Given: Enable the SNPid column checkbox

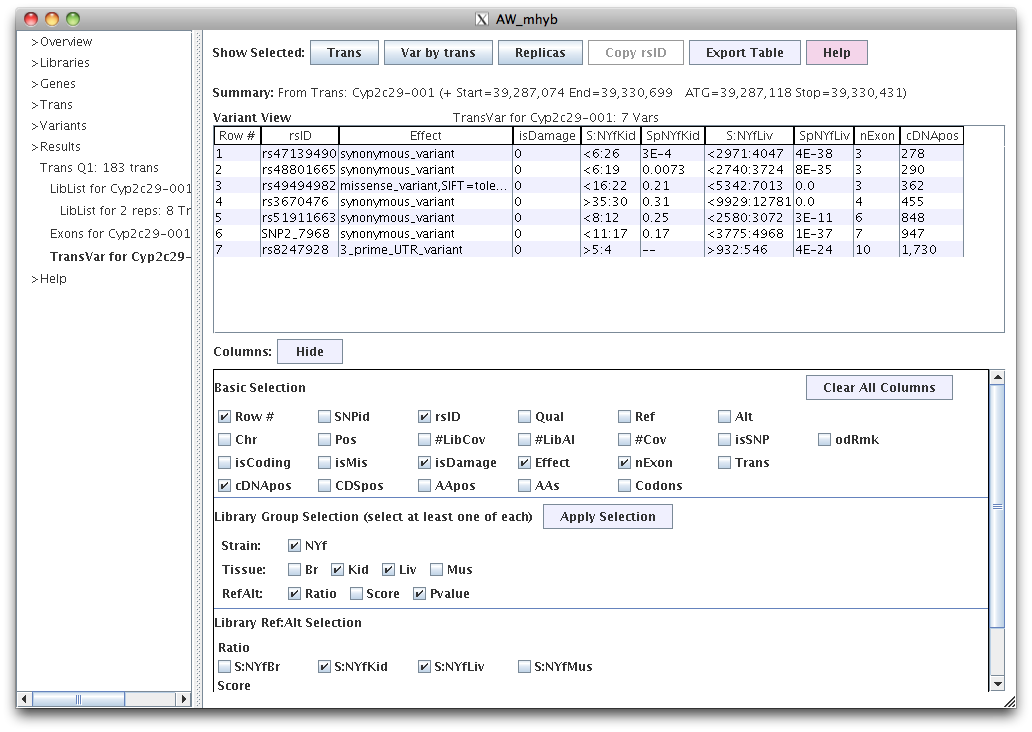Looking at the screenshot, I should (x=325, y=417).
